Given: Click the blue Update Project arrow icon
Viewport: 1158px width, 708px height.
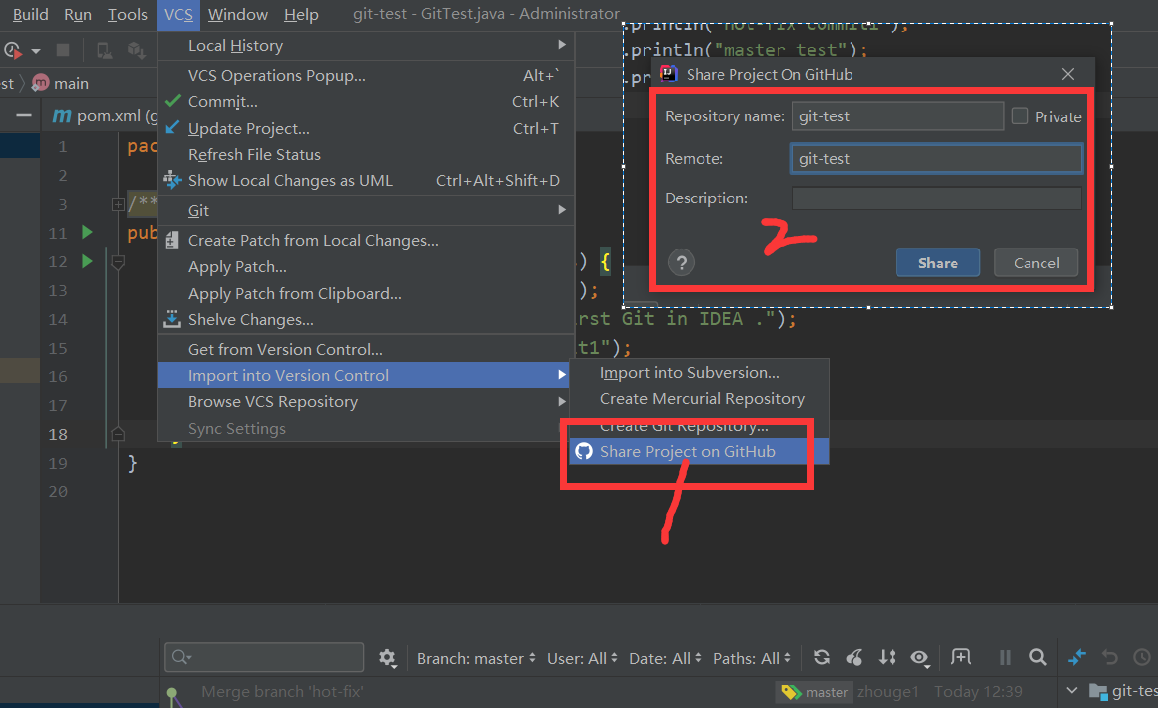Looking at the screenshot, I should [x=172, y=128].
